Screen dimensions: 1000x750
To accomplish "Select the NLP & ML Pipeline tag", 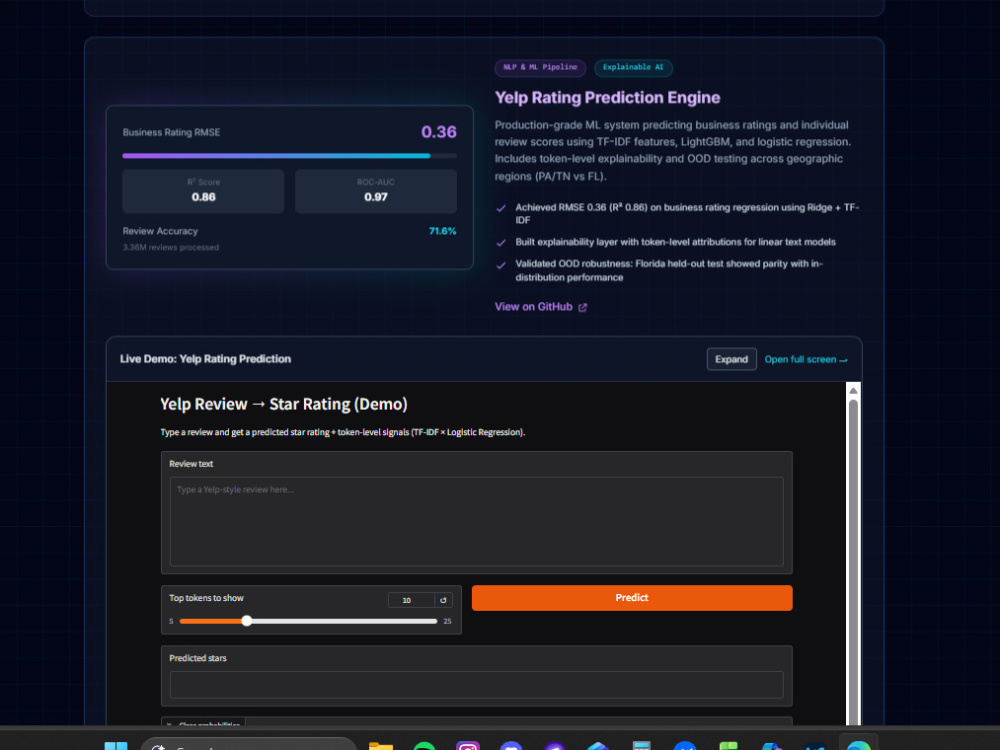I will coord(540,68).
